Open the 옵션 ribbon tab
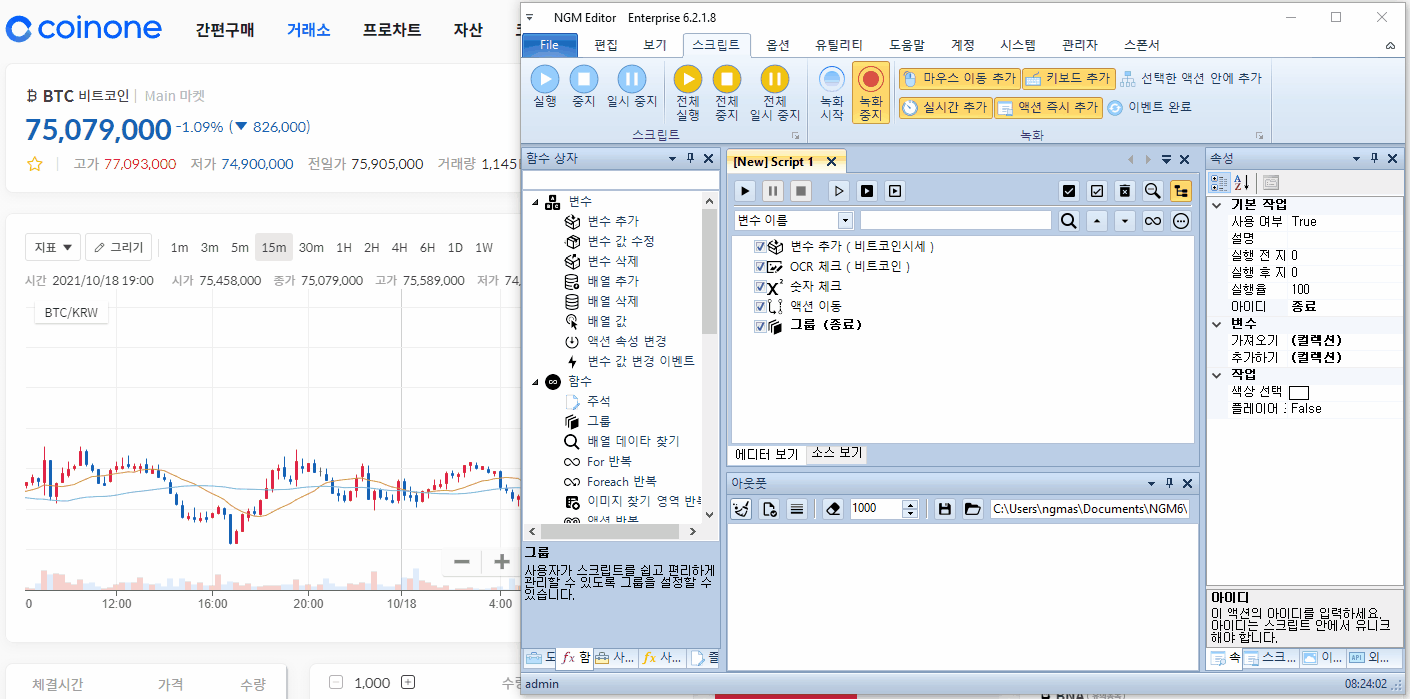This screenshot has height=699, width=1410. coord(778,45)
